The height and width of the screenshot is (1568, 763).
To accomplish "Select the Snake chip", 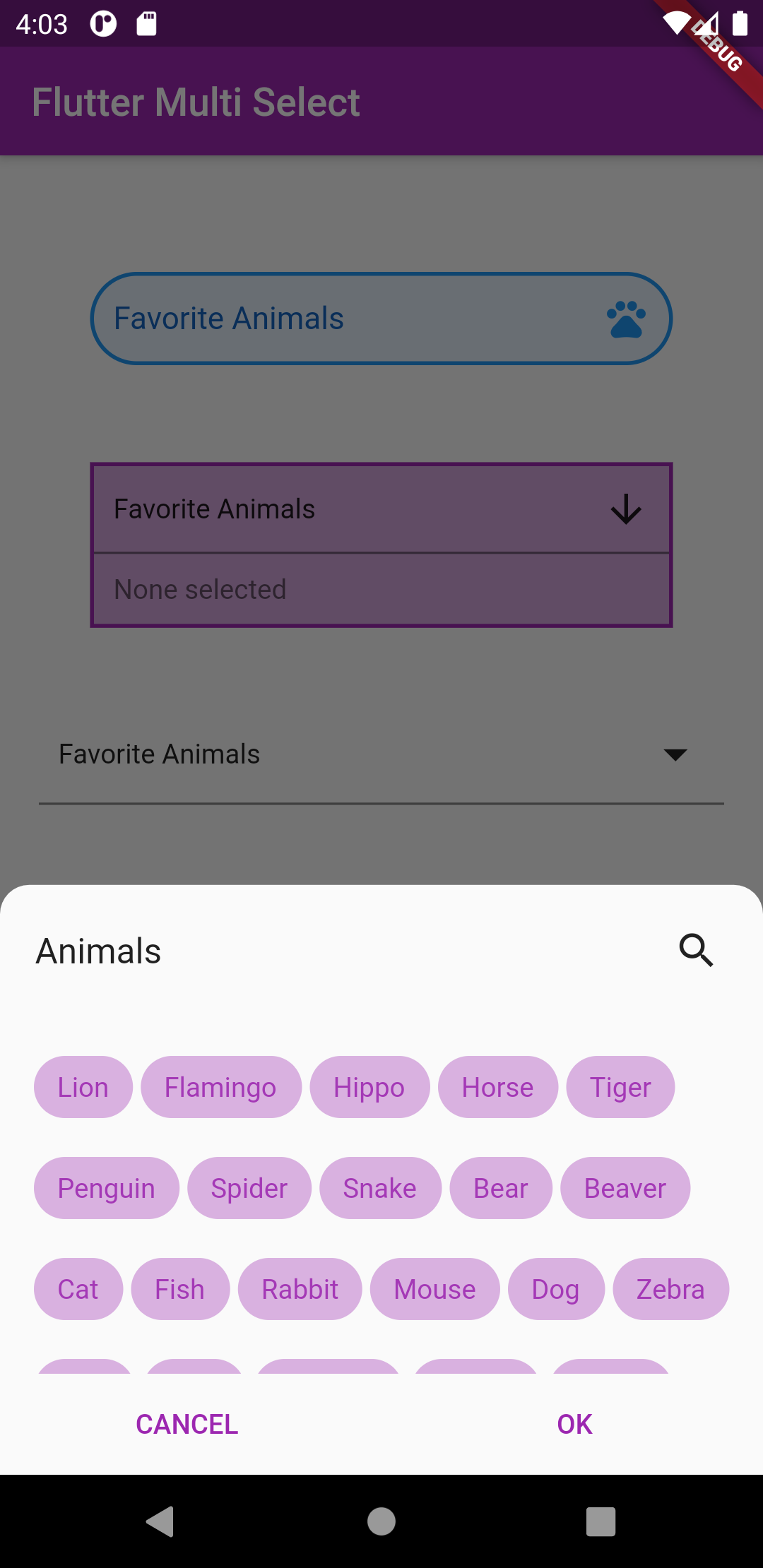I will click(380, 1188).
